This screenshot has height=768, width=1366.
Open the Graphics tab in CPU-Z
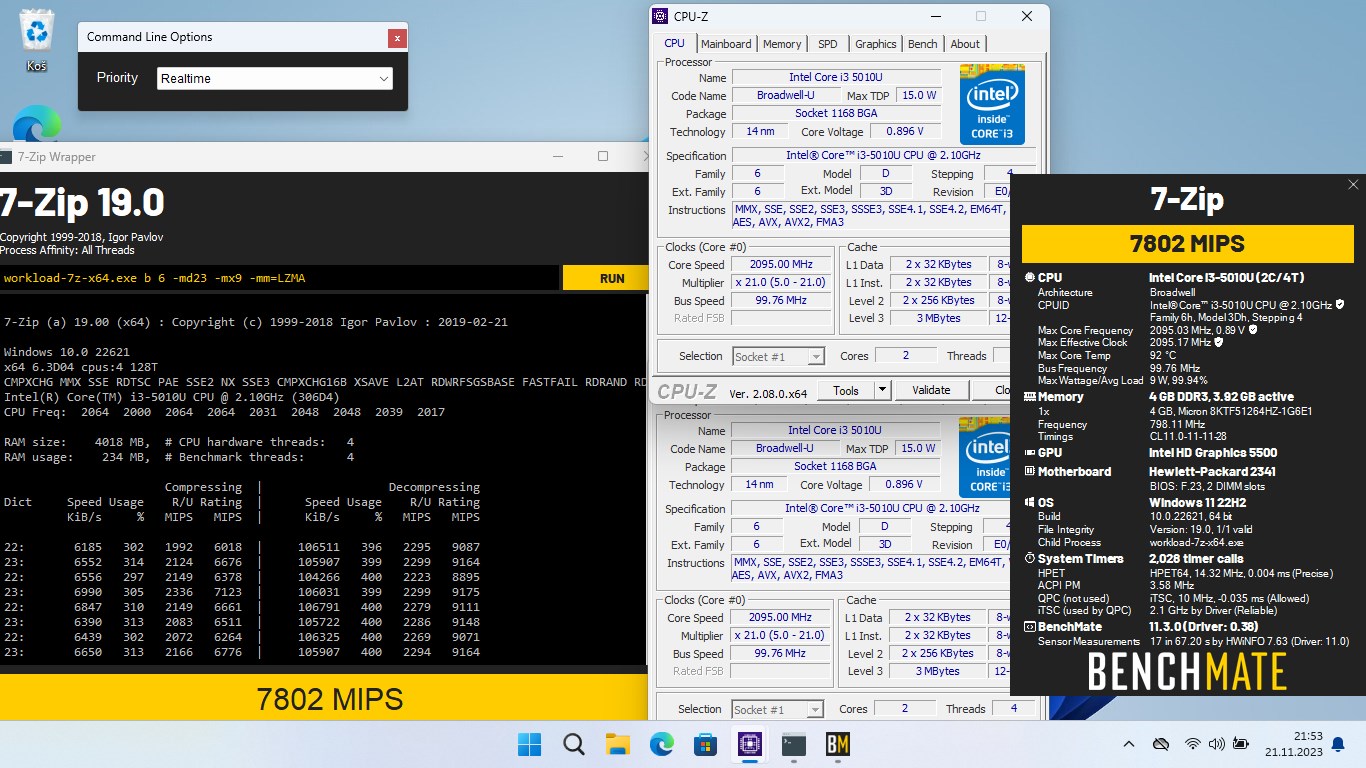(x=875, y=44)
